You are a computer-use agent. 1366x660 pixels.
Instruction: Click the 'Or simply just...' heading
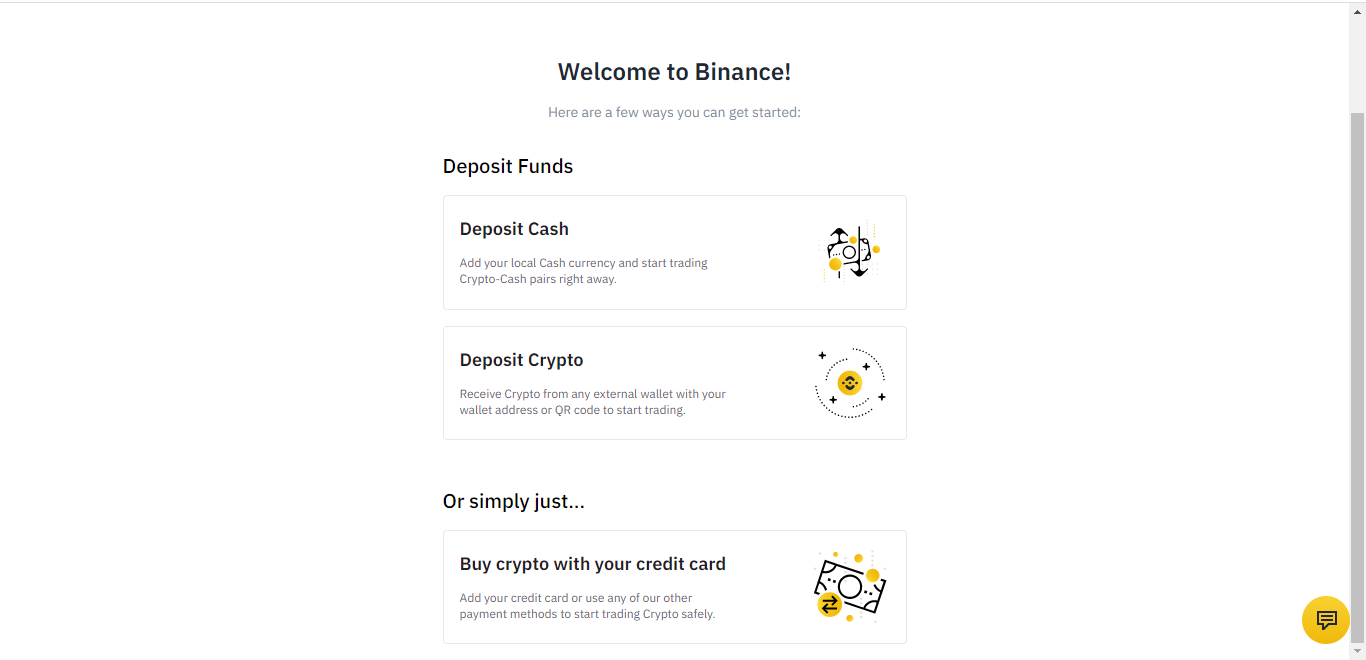[x=514, y=501]
